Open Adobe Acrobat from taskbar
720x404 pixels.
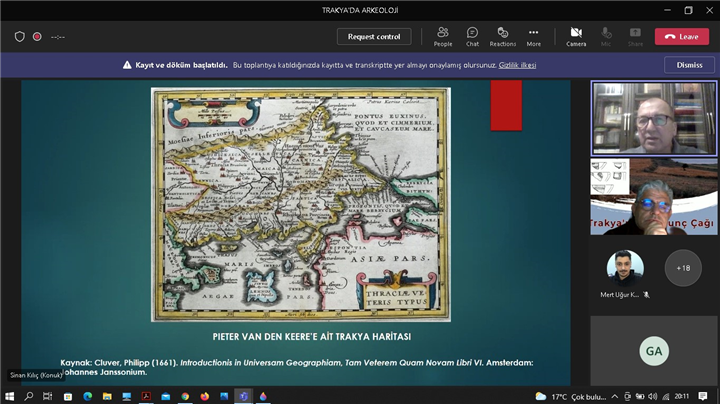click(x=146, y=396)
